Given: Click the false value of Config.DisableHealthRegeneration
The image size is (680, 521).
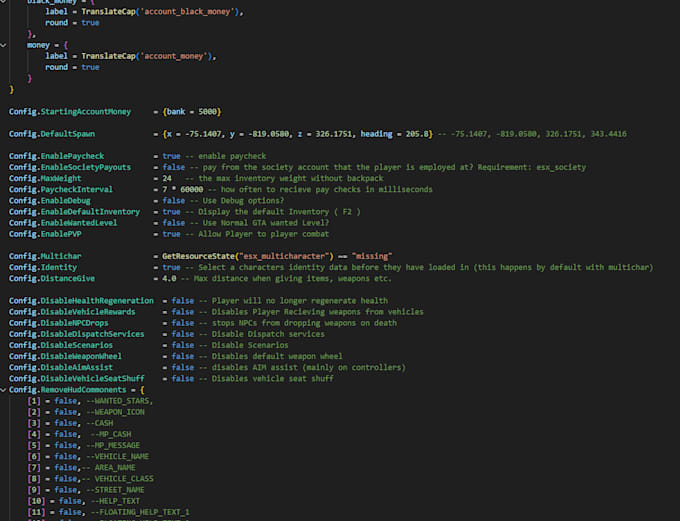Looking at the screenshot, I should click(x=183, y=300).
